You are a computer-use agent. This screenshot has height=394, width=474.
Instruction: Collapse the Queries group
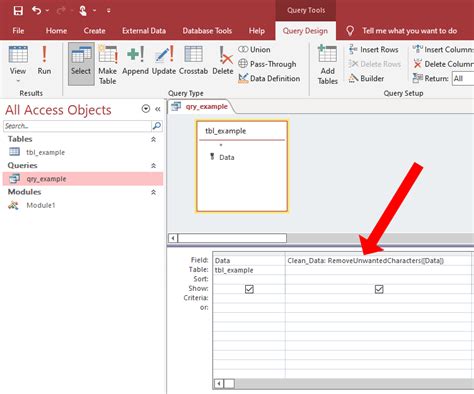click(153, 166)
